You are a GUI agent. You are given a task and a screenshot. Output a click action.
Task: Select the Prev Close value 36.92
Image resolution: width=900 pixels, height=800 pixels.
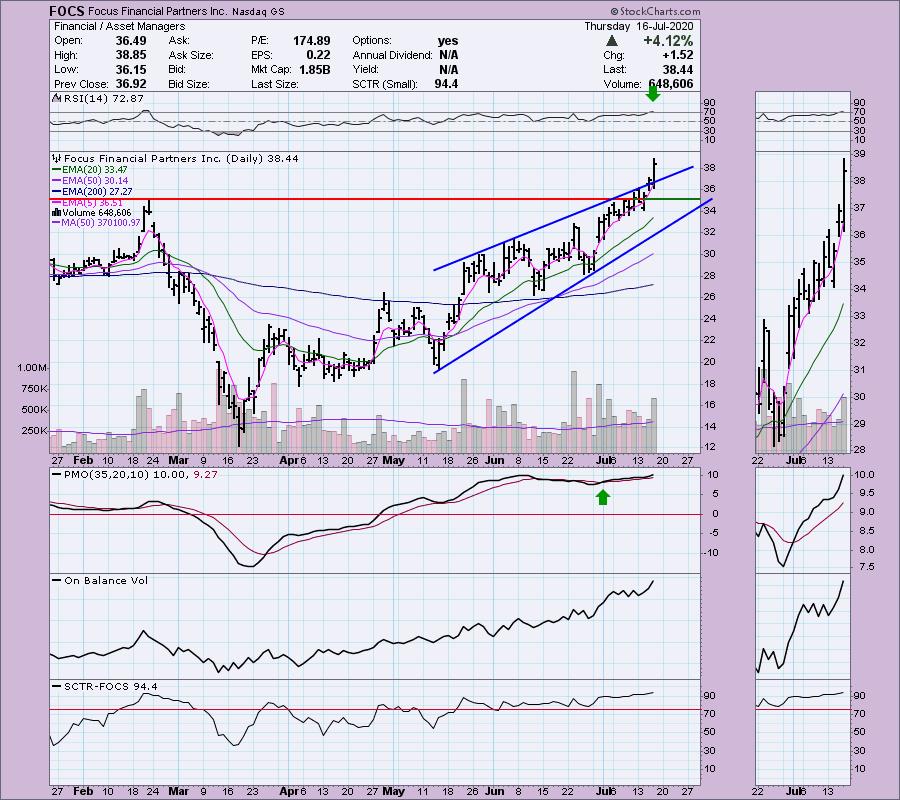[131, 84]
